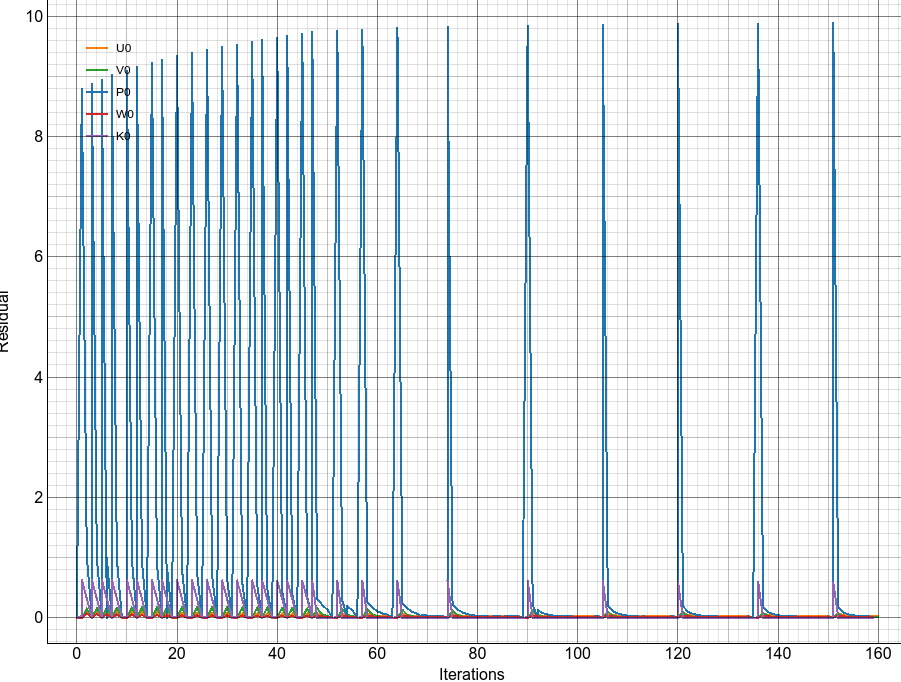Click the blue peak tip near iteration 90
Image resolution: width=901 pixels, height=682 pixels.
pos(527,25)
